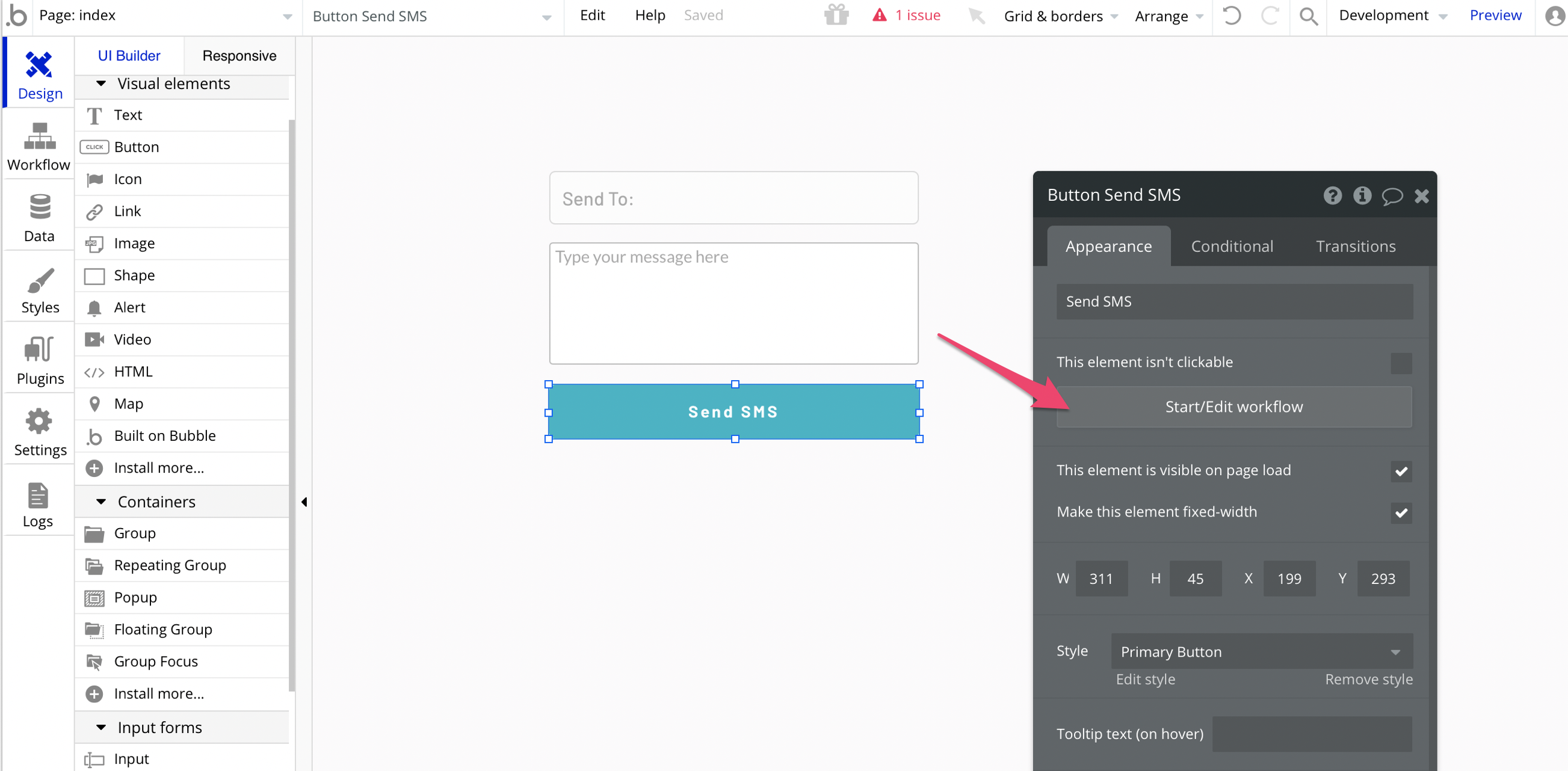Screen dimensions: 1568x771
Task: Open the Development version dropdown
Action: pyautogui.click(x=1393, y=16)
